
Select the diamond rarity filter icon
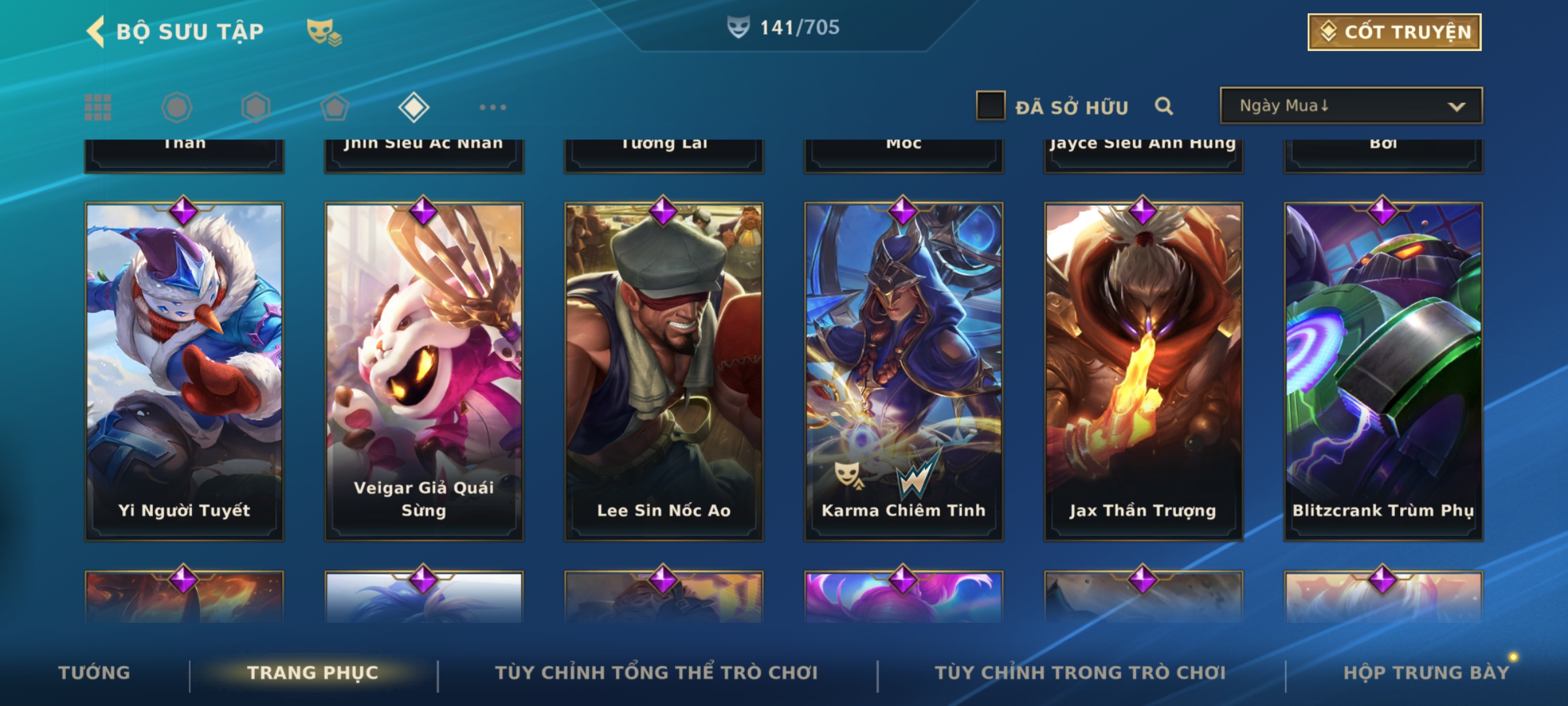[414, 107]
